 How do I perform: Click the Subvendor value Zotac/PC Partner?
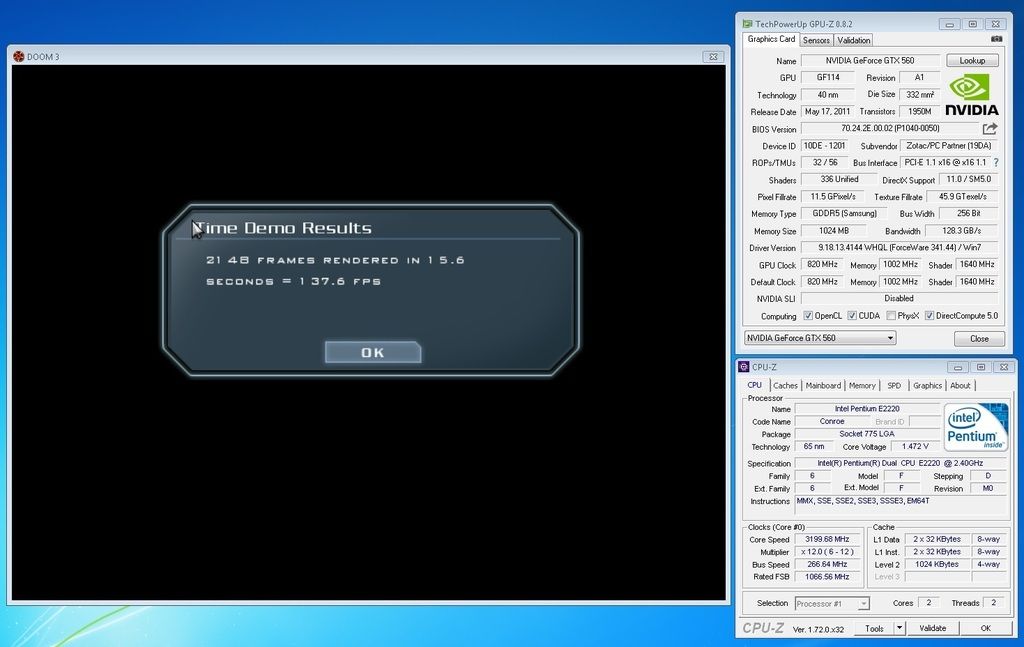(949, 146)
